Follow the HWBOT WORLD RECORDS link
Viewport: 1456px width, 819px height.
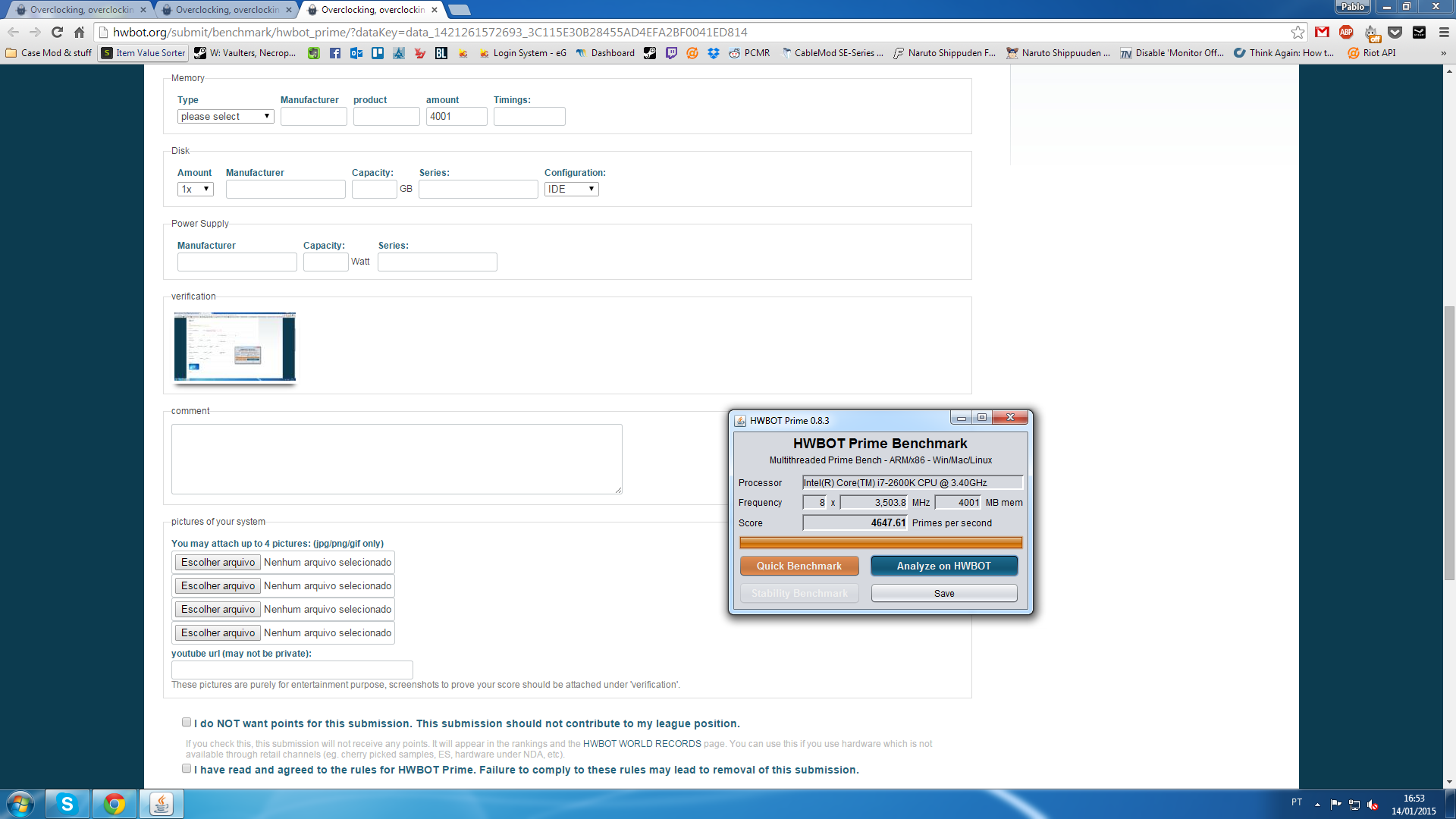pos(642,744)
